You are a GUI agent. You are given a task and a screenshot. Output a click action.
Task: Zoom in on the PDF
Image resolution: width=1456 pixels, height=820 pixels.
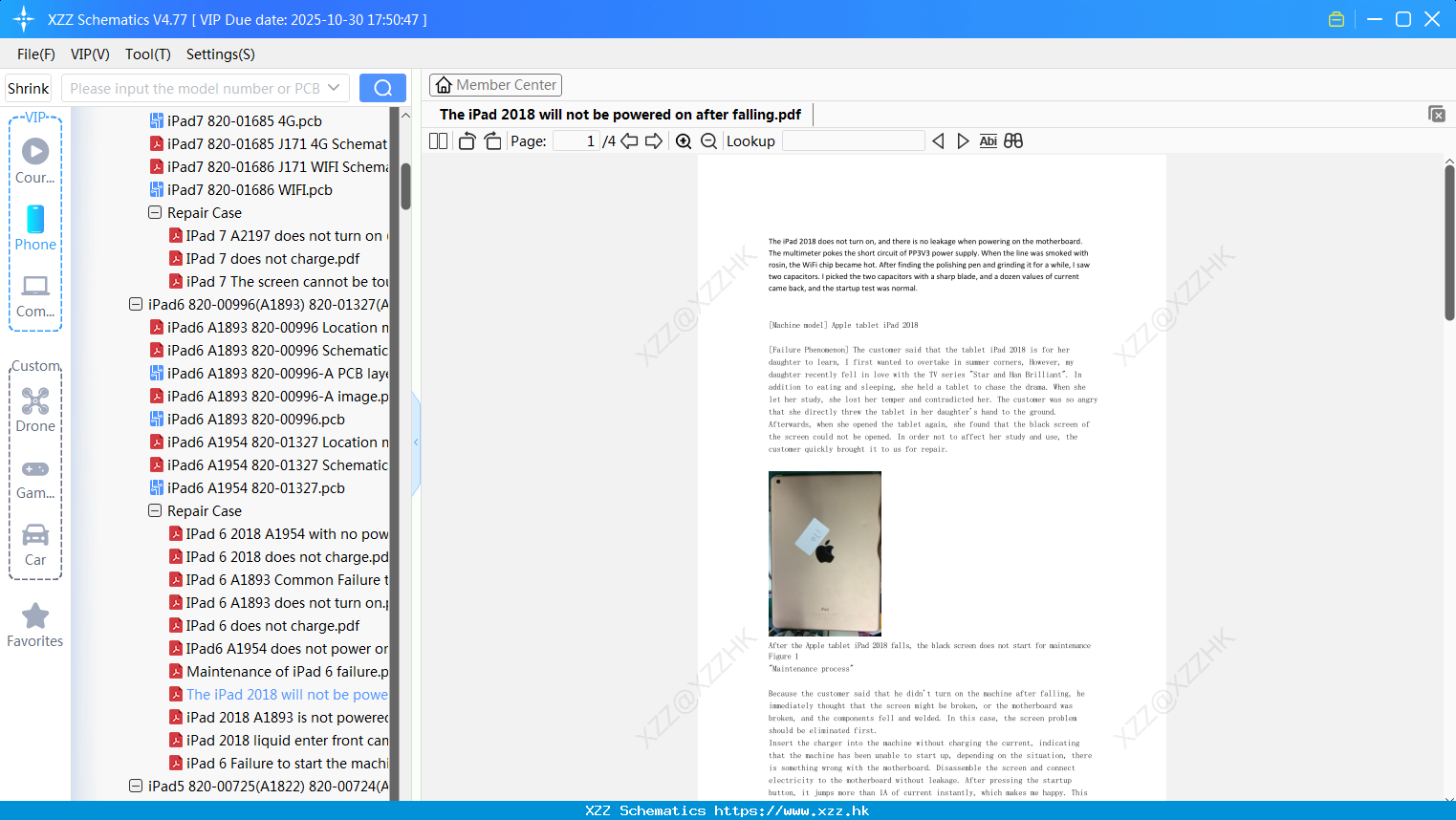[x=684, y=140]
